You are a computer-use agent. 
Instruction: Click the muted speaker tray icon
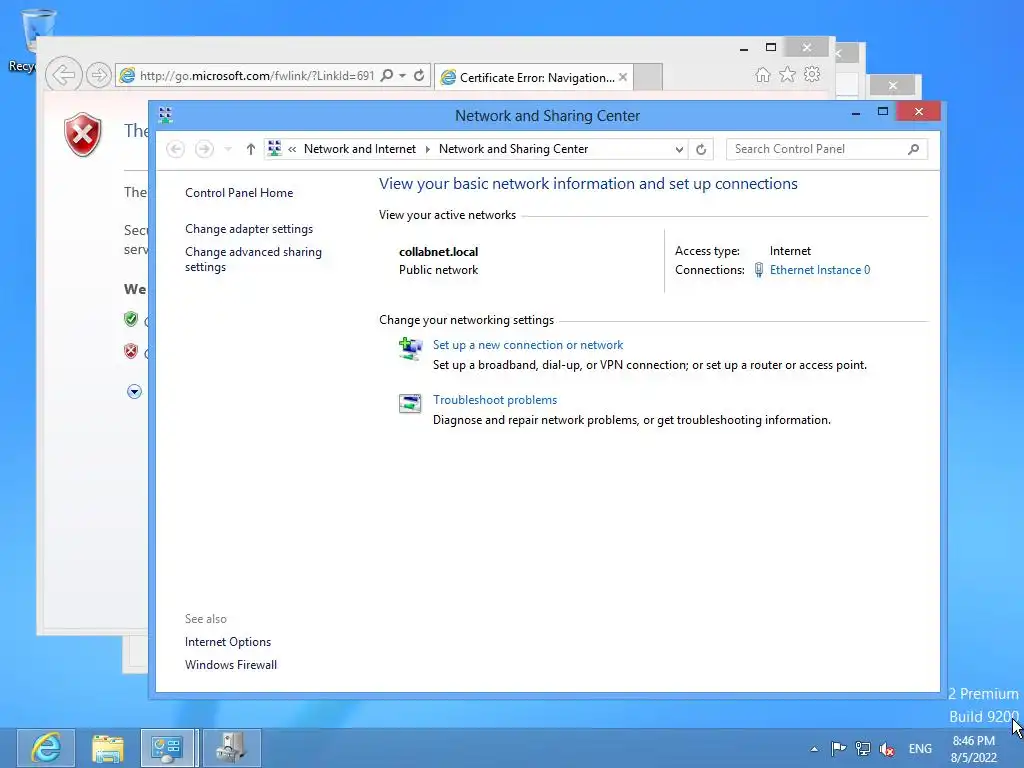887,749
